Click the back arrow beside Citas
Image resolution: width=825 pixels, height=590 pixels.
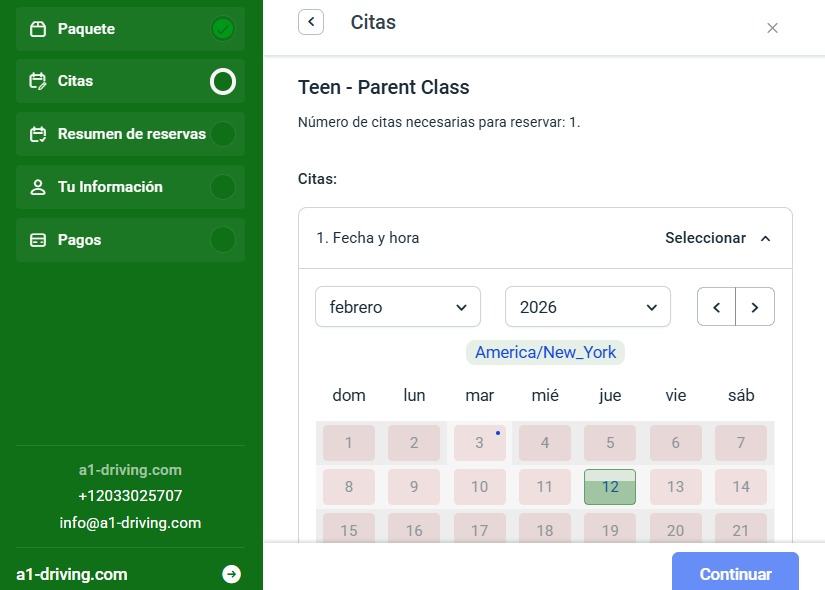(311, 22)
